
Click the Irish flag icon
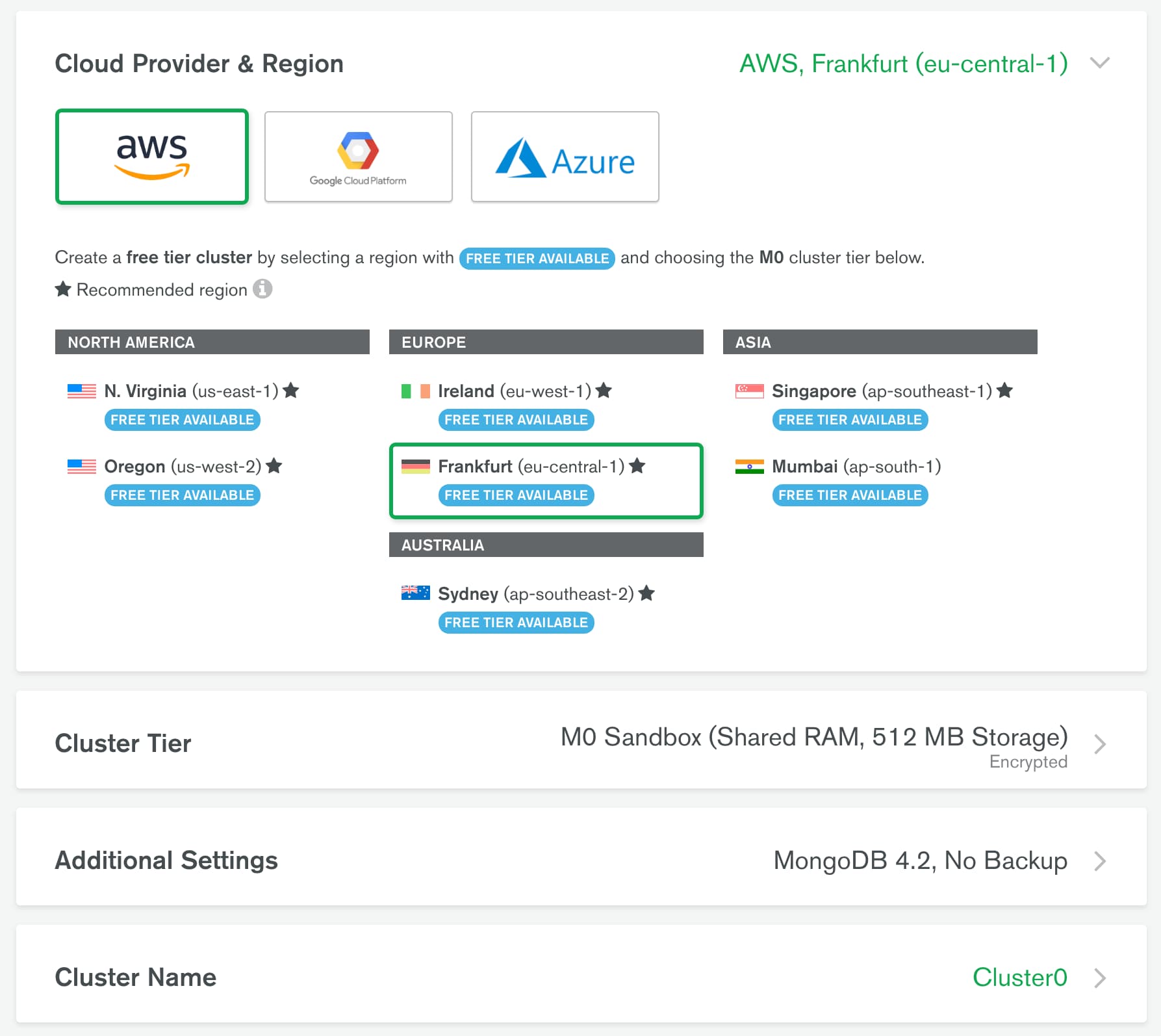click(416, 391)
